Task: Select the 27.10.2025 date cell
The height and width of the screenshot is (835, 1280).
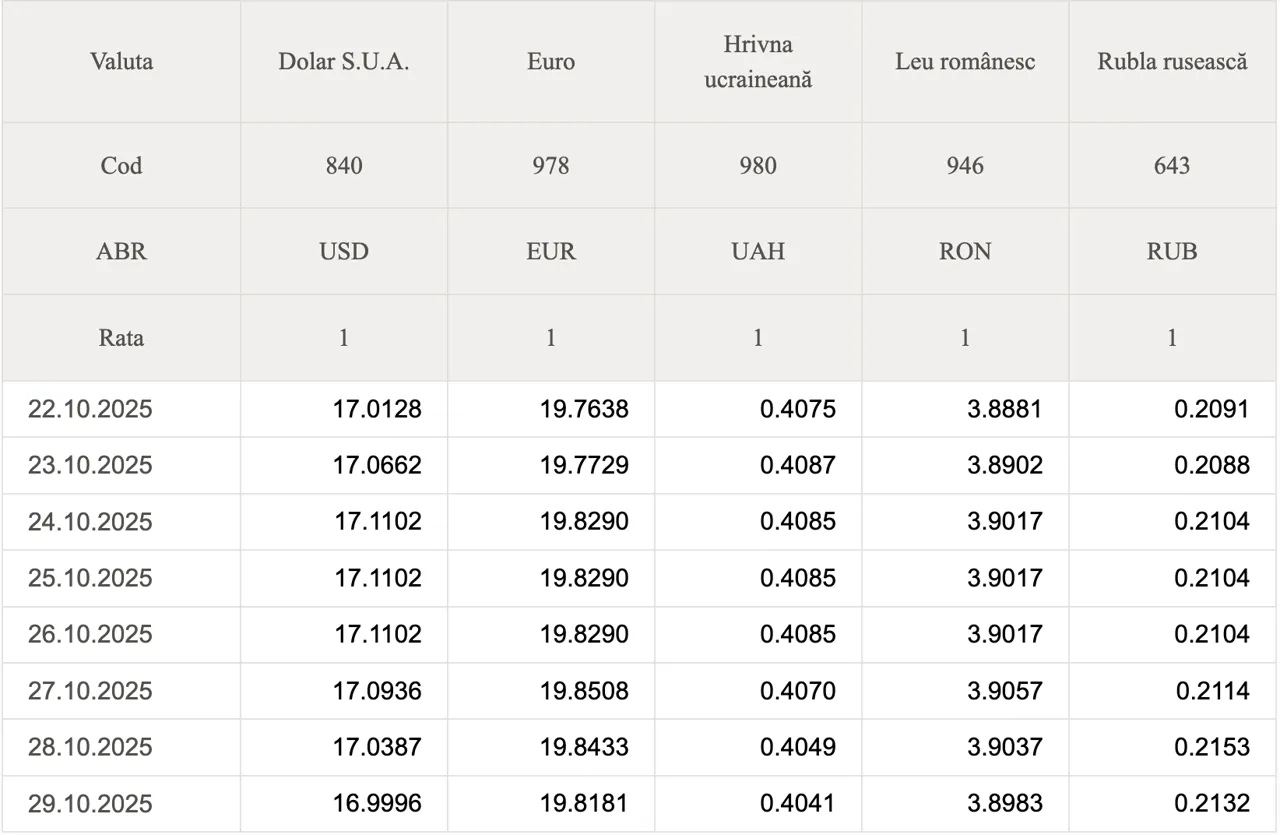Action: pyautogui.click(x=90, y=690)
